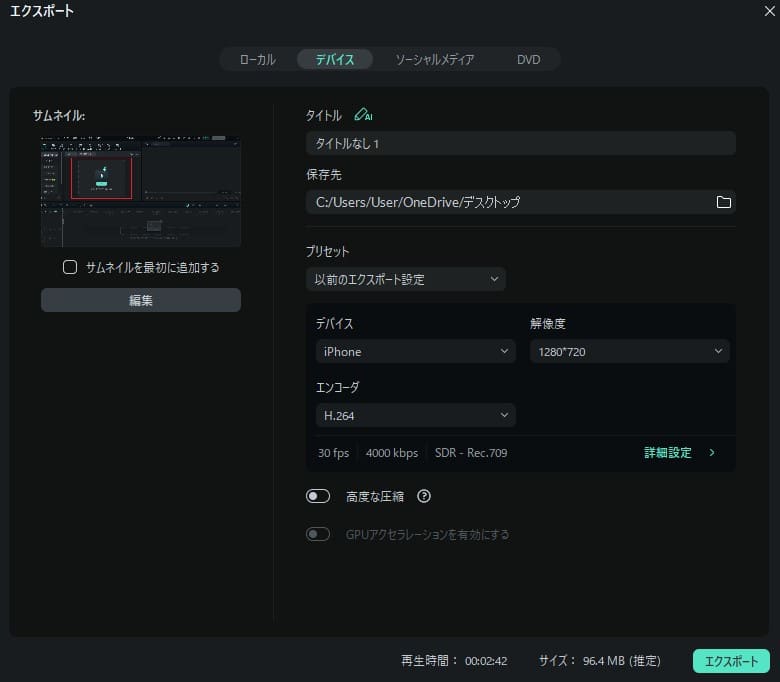The height and width of the screenshot is (682, 780).
Task: Open the 解像度 dropdown showing 1280*720
Action: [630, 351]
